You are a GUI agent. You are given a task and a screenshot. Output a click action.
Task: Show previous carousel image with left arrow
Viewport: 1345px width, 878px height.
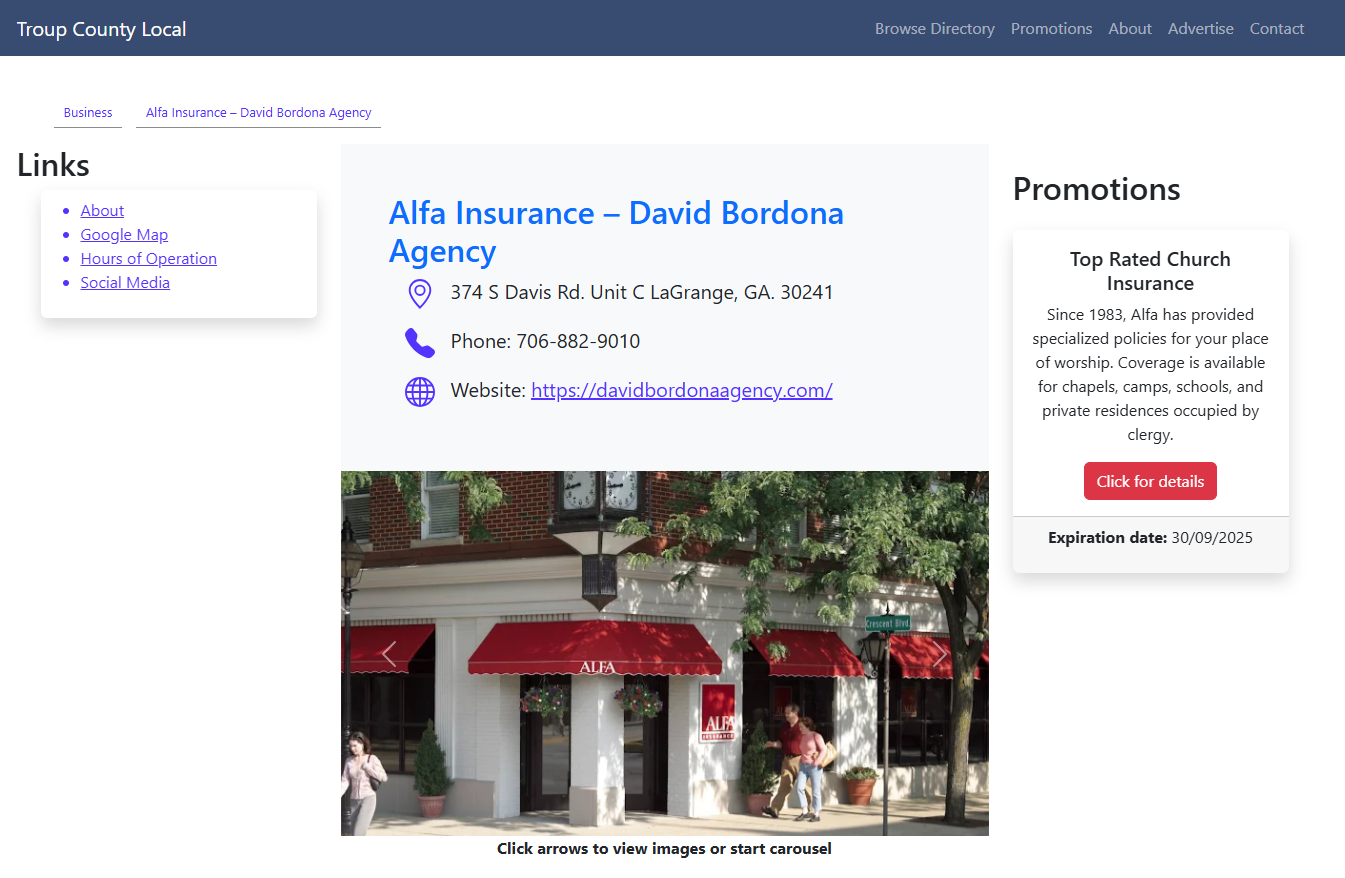pos(389,654)
